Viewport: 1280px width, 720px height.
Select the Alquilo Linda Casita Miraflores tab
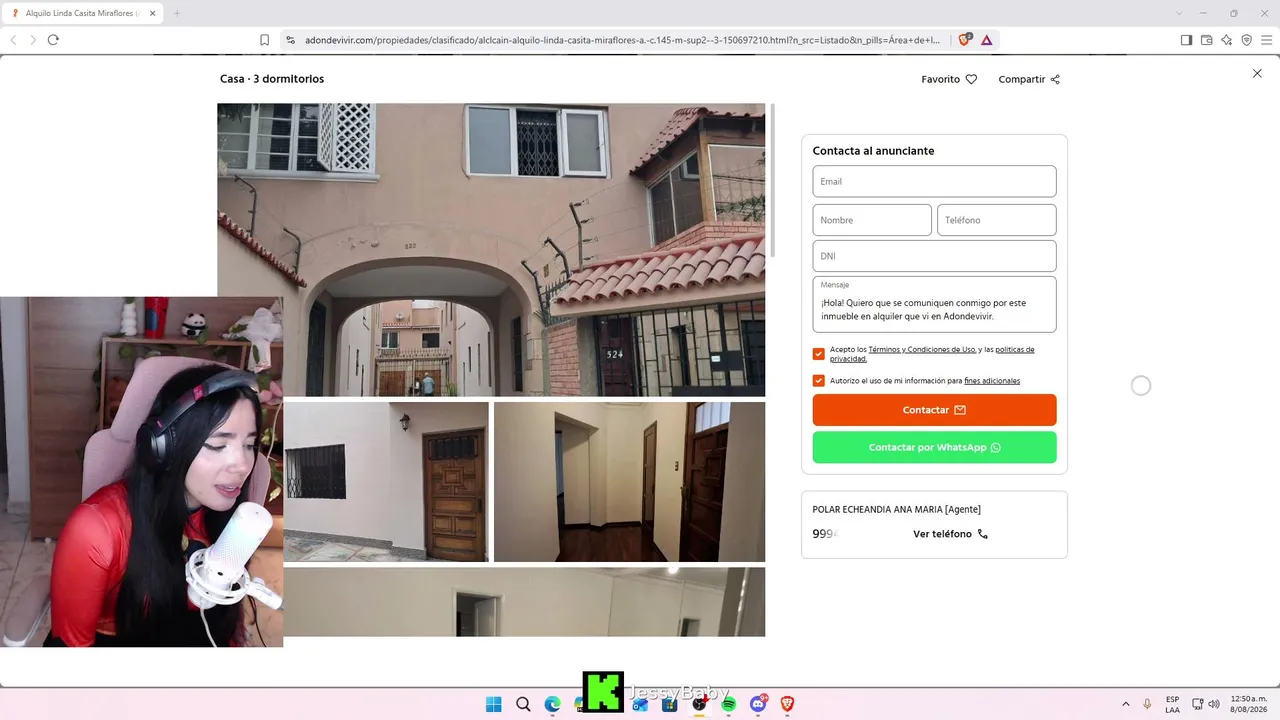pos(83,13)
